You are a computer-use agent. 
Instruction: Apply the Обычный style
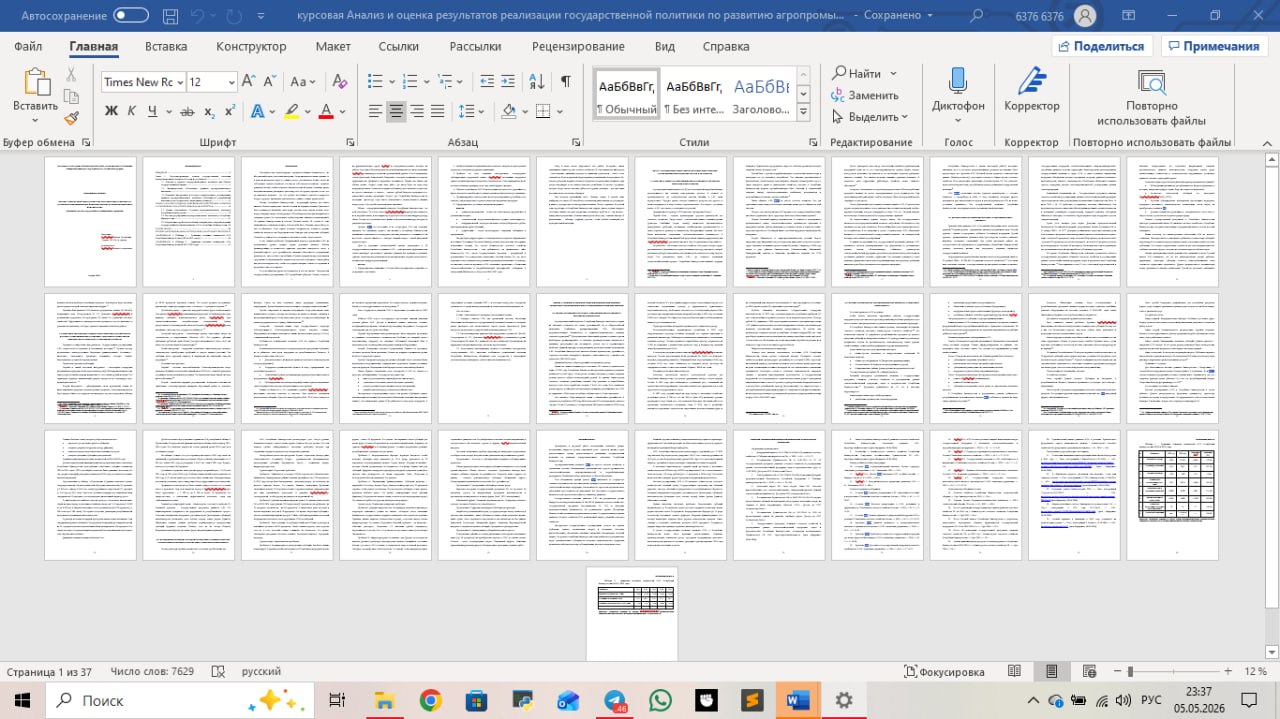626,96
